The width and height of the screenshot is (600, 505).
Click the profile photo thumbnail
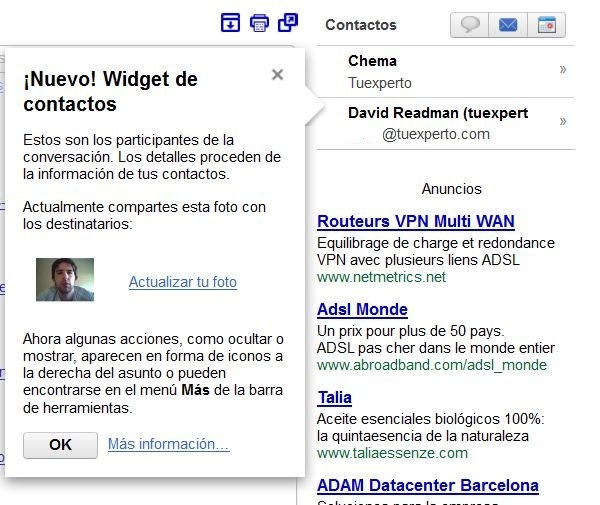(65, 280)
